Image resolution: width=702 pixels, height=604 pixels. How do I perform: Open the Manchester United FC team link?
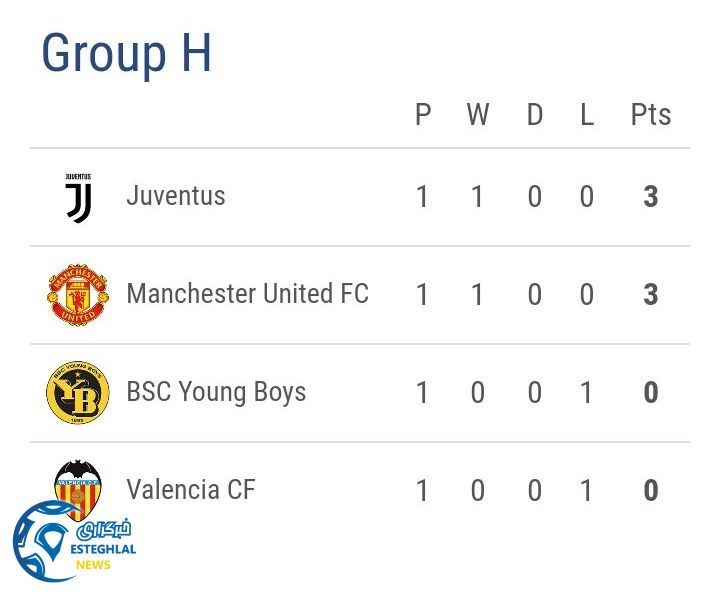coord(247,294)
